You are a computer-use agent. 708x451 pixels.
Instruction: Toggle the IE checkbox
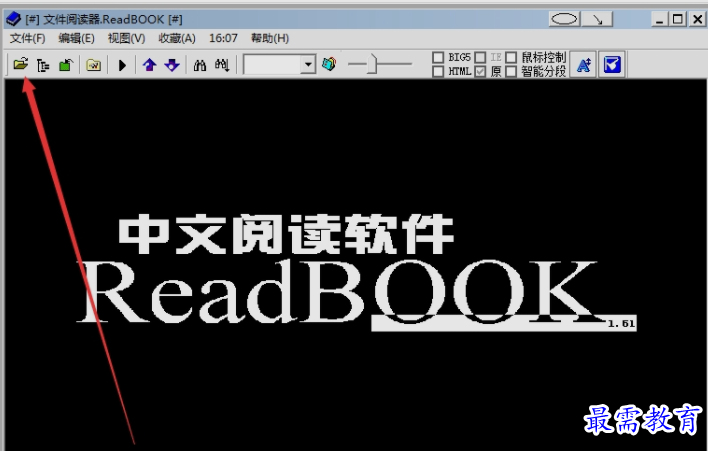click(x=480, y=57)
